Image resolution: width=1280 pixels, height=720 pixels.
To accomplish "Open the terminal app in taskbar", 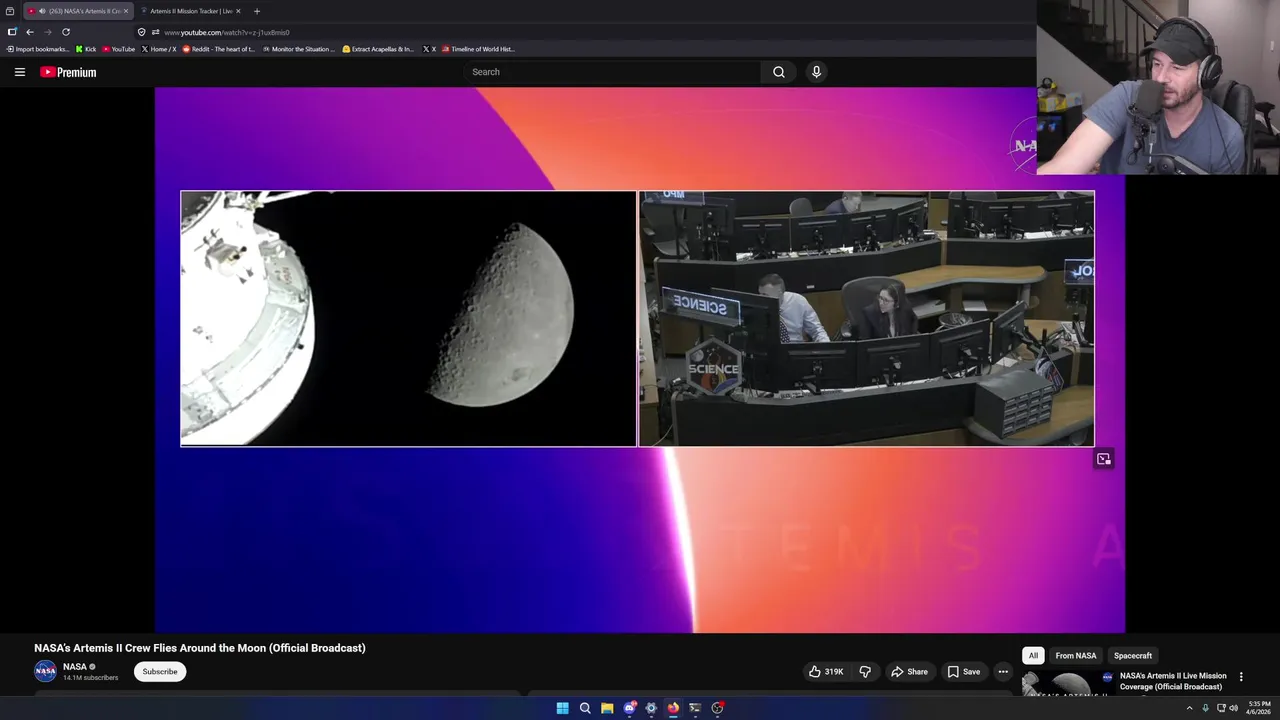I will coord(695,708).
